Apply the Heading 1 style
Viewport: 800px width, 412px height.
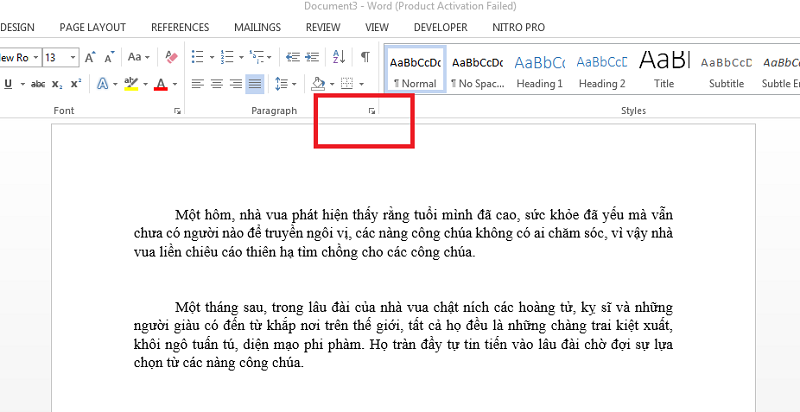point(539,70)
